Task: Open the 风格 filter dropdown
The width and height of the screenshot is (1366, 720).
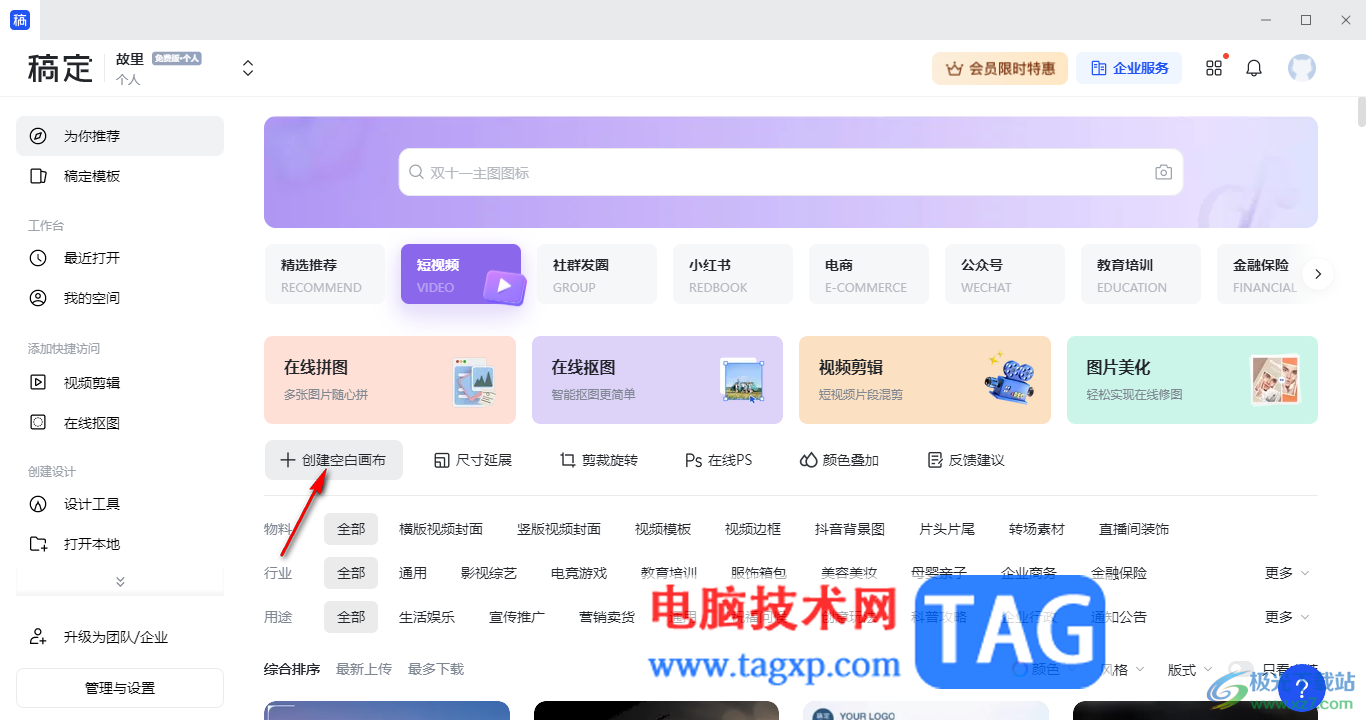Action: point(1121,669)
